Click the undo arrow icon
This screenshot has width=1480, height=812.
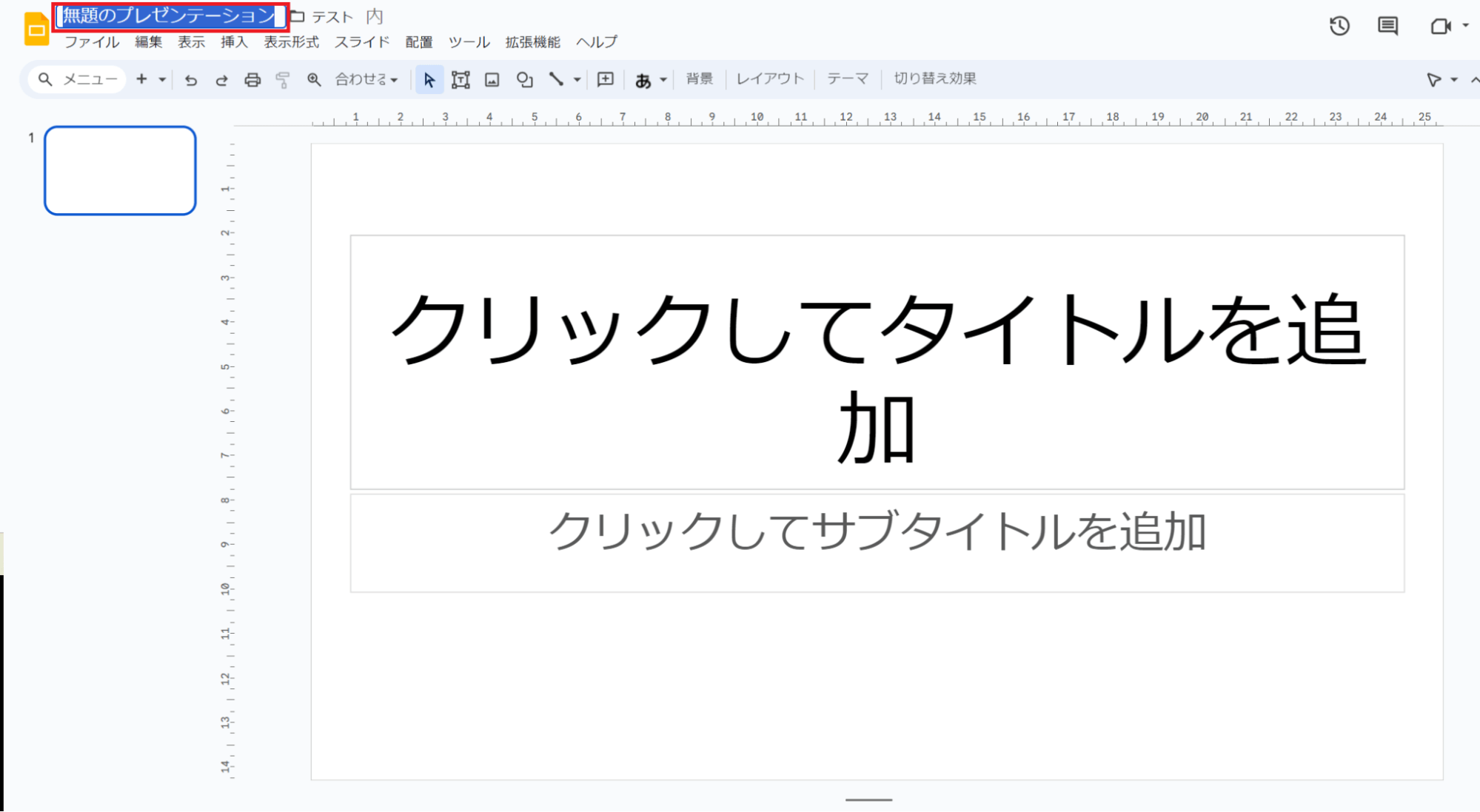(191, 79)
